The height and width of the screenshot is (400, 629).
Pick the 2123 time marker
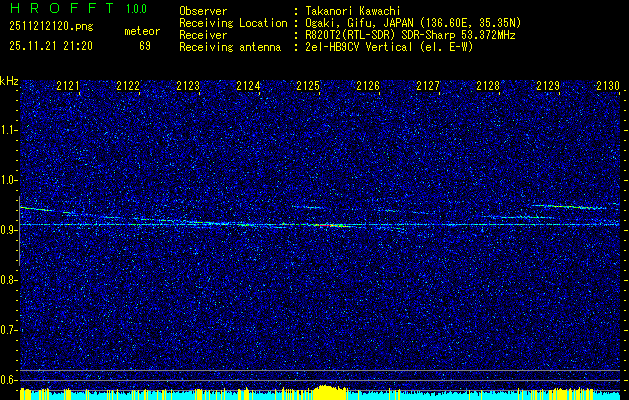pyautogui.click(x=188, y=86)
